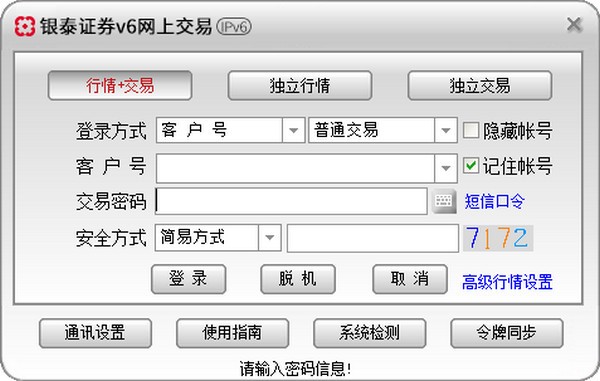Click the 交易密码 label
The height and width of the screenshot is (381, 600).
111,202
